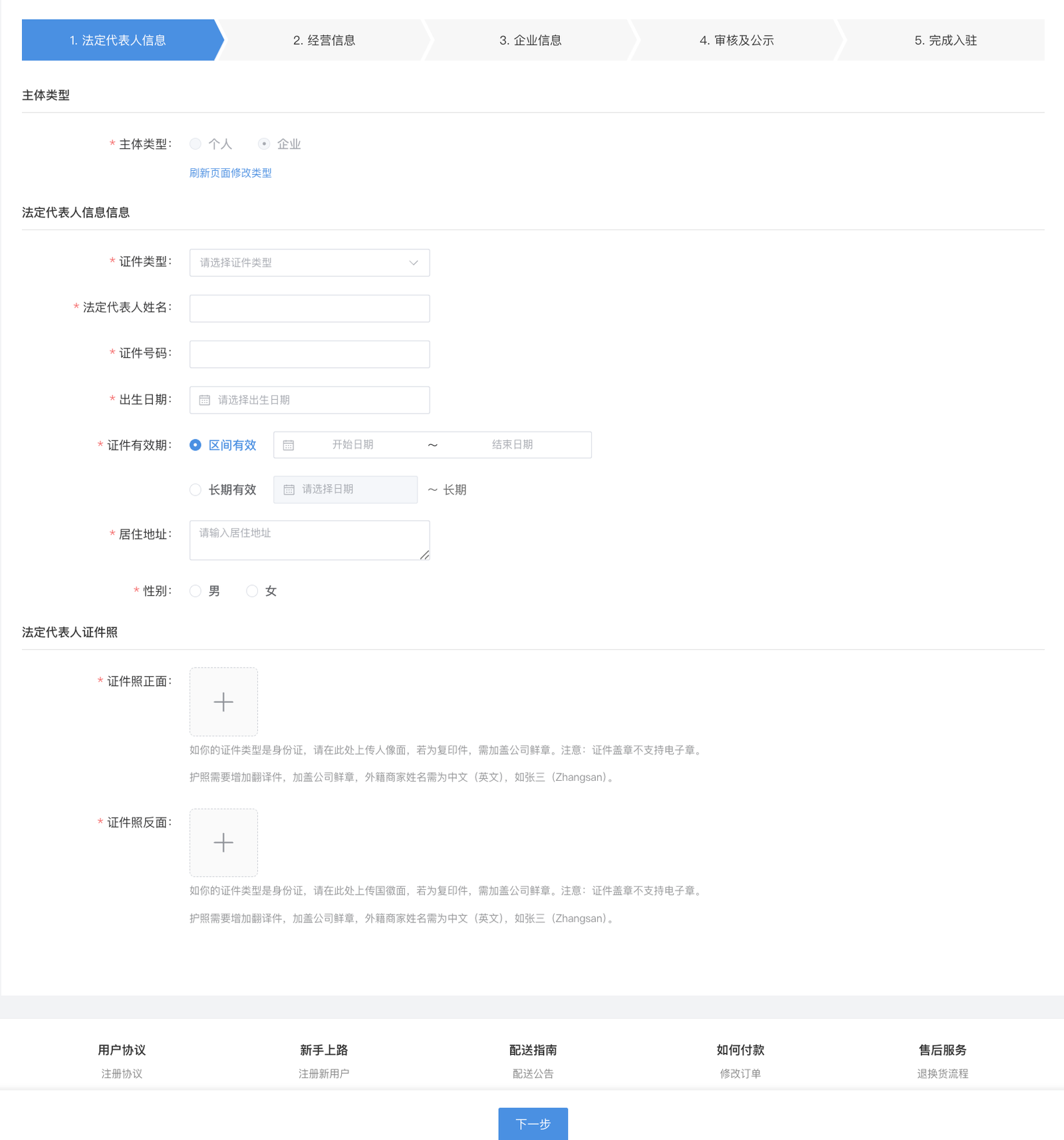Click the 法定代表人姓名 input field
The height and width of the screenshot is (1140, 1064).
[309, 309]
